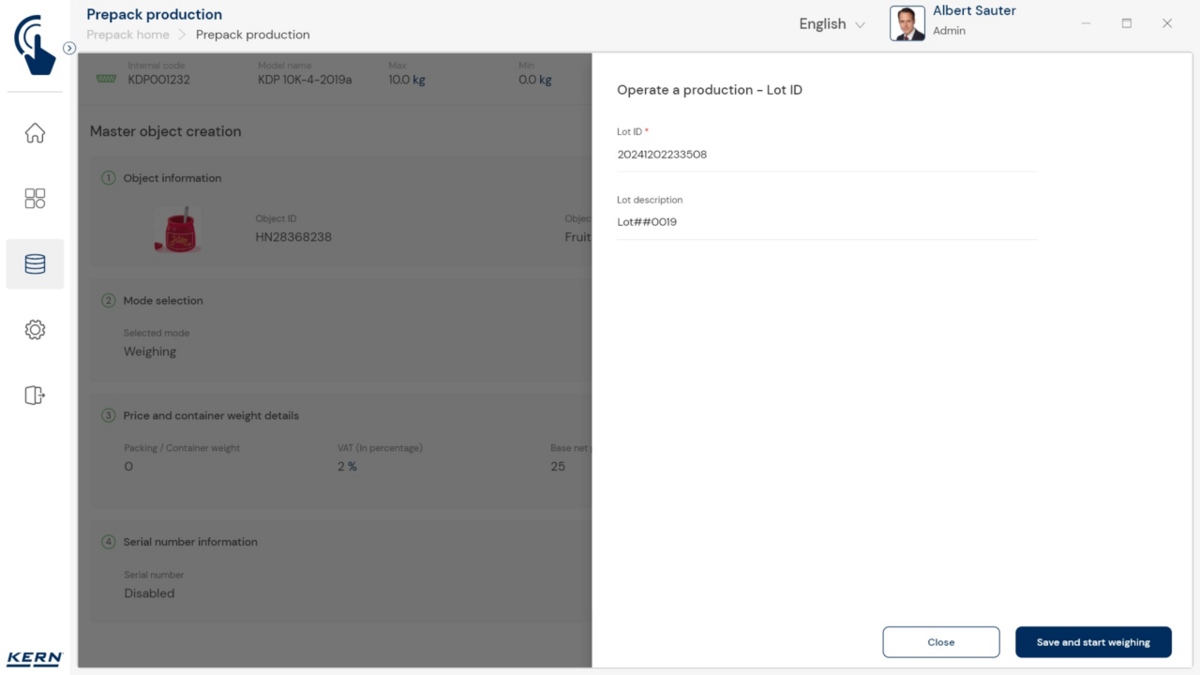Viewport: 1200px width, 675px height.
Task: Click Save and start weighing button
Action: [x=1093, y=642]
